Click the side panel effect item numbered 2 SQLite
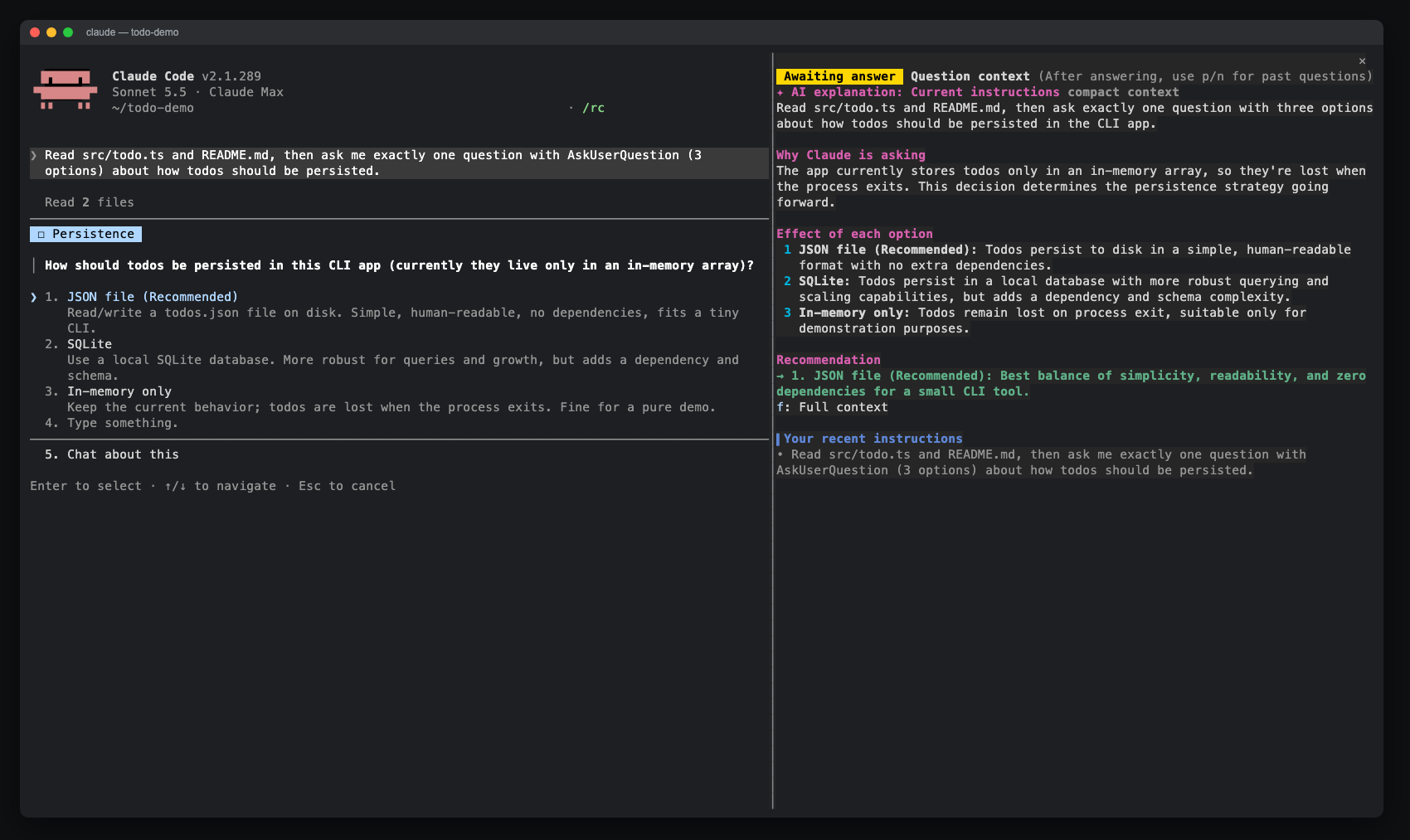Screen dimensions: 1410x840 tap(1056, 289)
